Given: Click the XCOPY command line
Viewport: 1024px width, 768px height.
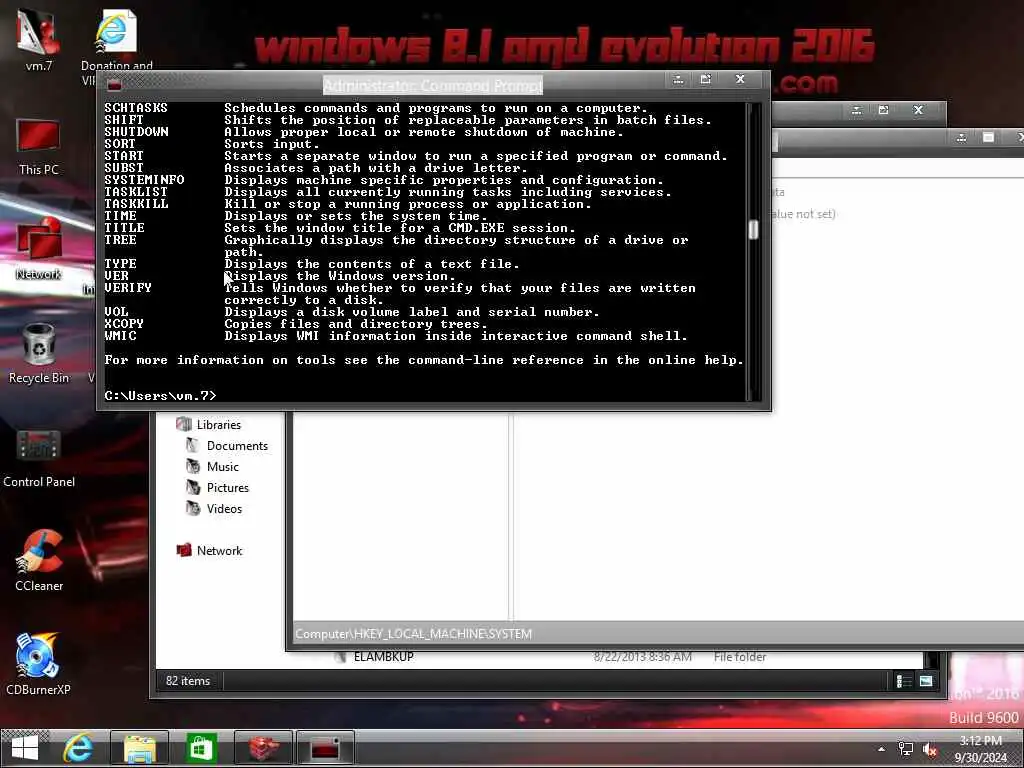Looking at the screenshot, I should (x=296, y=324).
